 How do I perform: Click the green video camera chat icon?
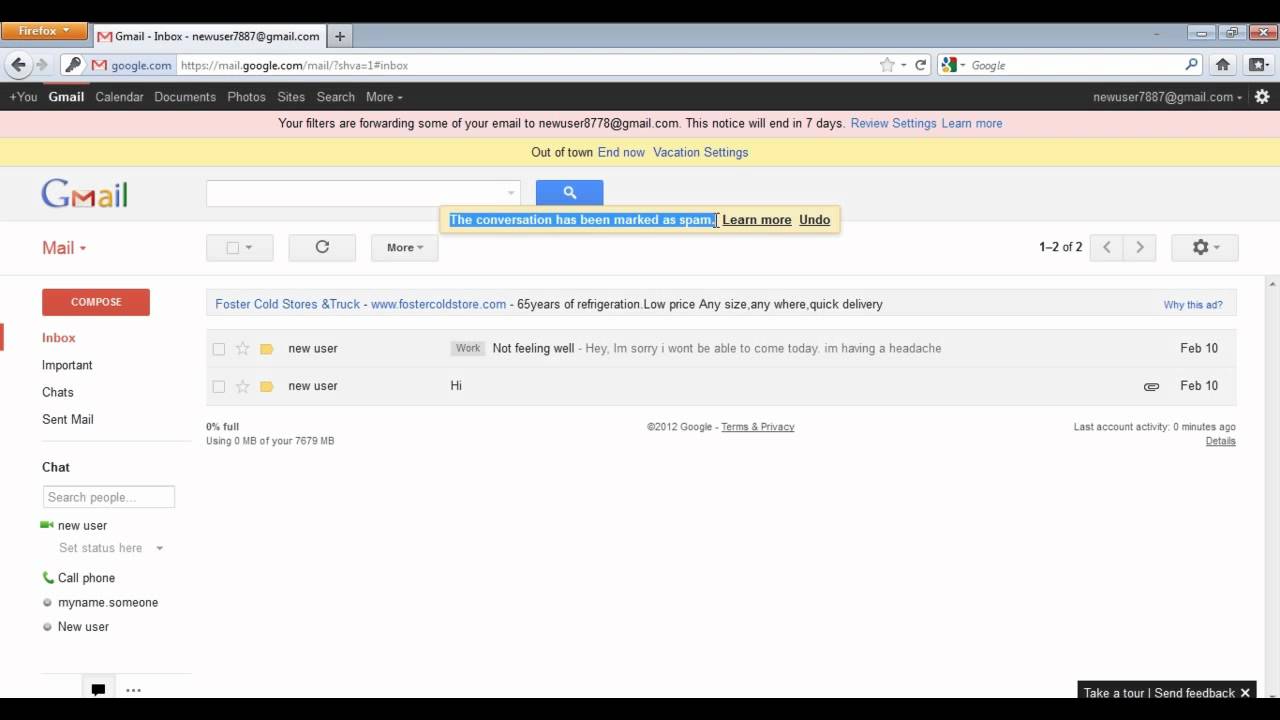pyautogui.click(x=47, y=525)
